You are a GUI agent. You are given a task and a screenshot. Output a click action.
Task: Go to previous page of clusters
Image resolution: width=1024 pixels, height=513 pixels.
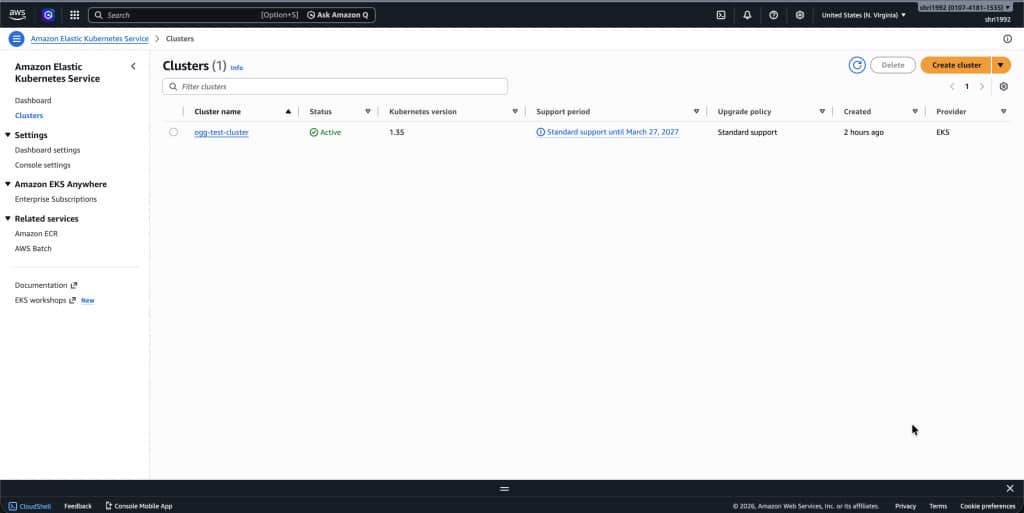pyautogui.click(x=952, y=86)
